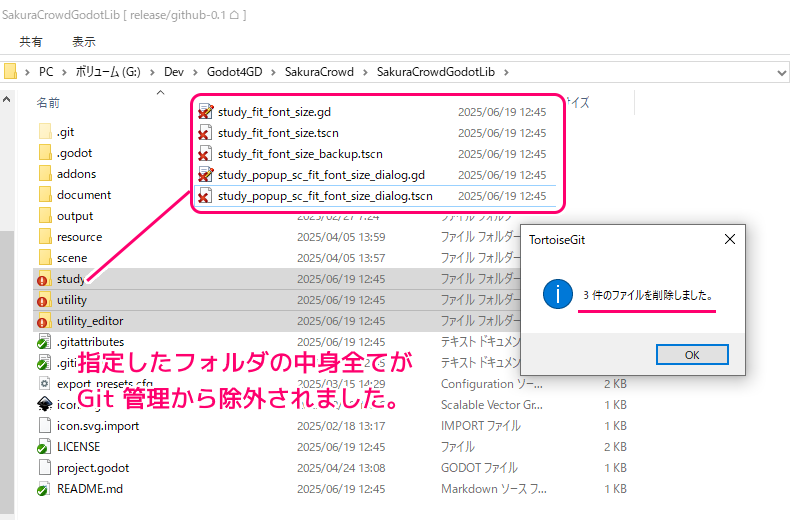790x520 pixels.
Task: Close the TortoiseGit dialog with X
Action: [x=729, y=239]
